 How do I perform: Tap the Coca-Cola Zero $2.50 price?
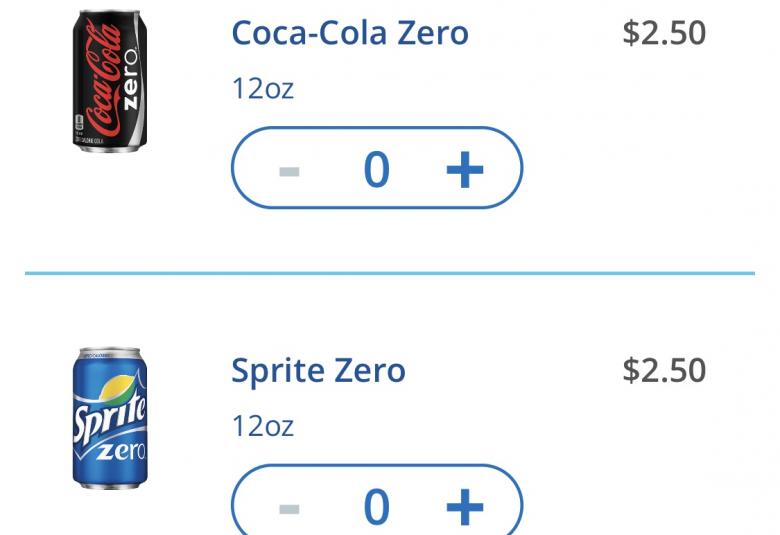pos(664,33)
